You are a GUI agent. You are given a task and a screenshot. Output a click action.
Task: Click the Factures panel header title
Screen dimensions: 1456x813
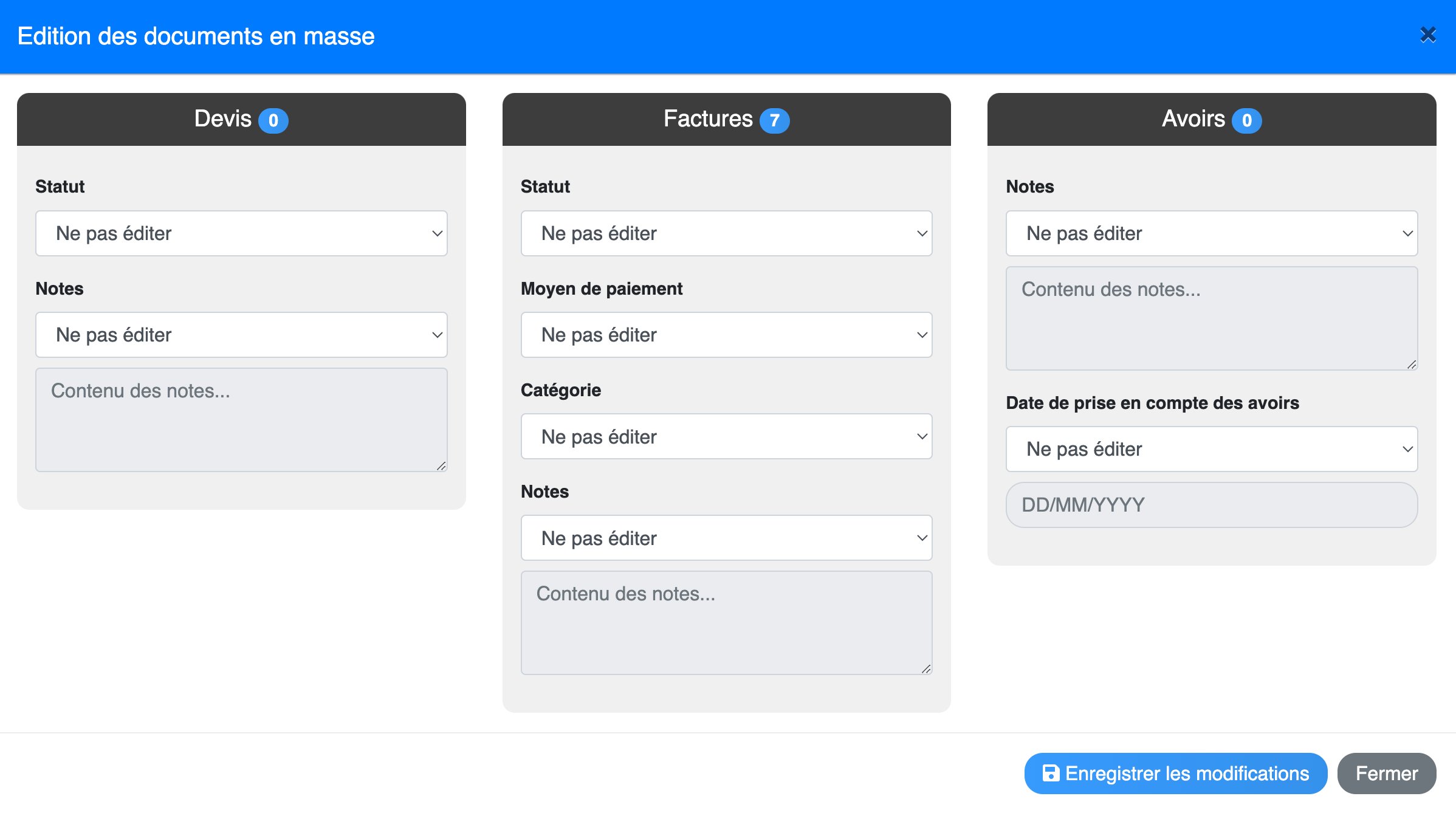(x=708, y=118)
